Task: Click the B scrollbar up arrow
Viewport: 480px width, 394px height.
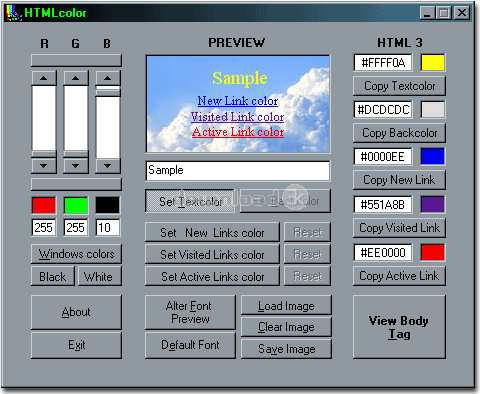Action: [107, 78]
